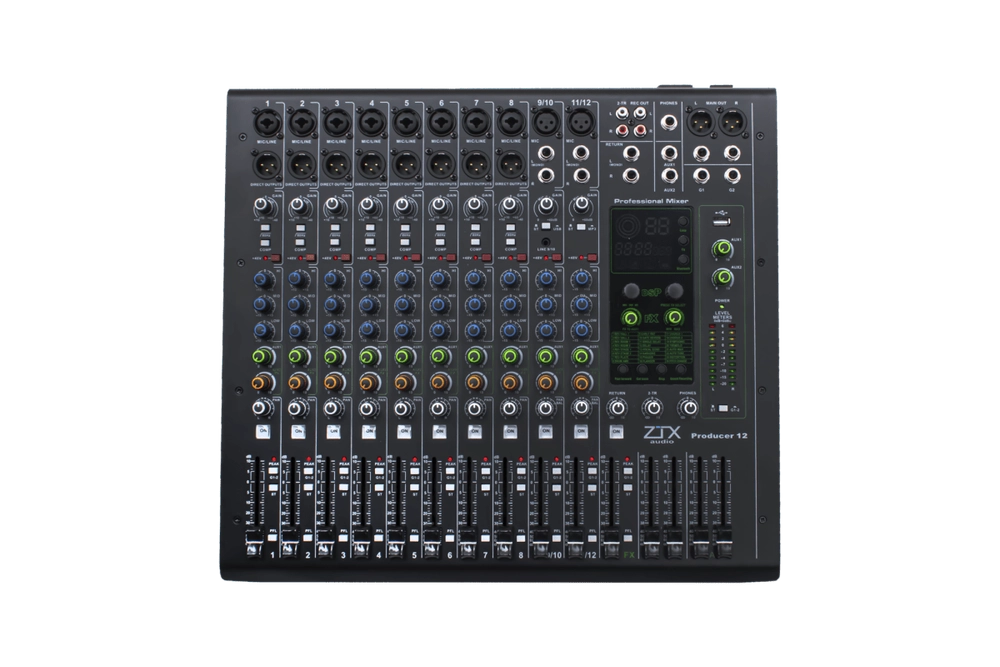Click the channel 9/10 MIC XLR input
The height and width of the screenshot is (667, 1000).
(x=545, y=121)
